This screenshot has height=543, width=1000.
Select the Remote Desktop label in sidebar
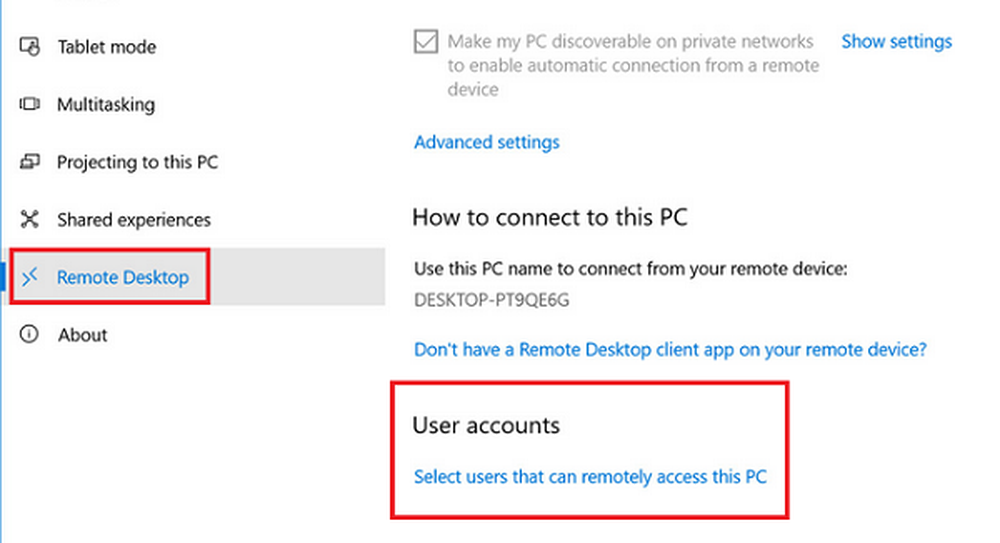(x=122, y=277)
